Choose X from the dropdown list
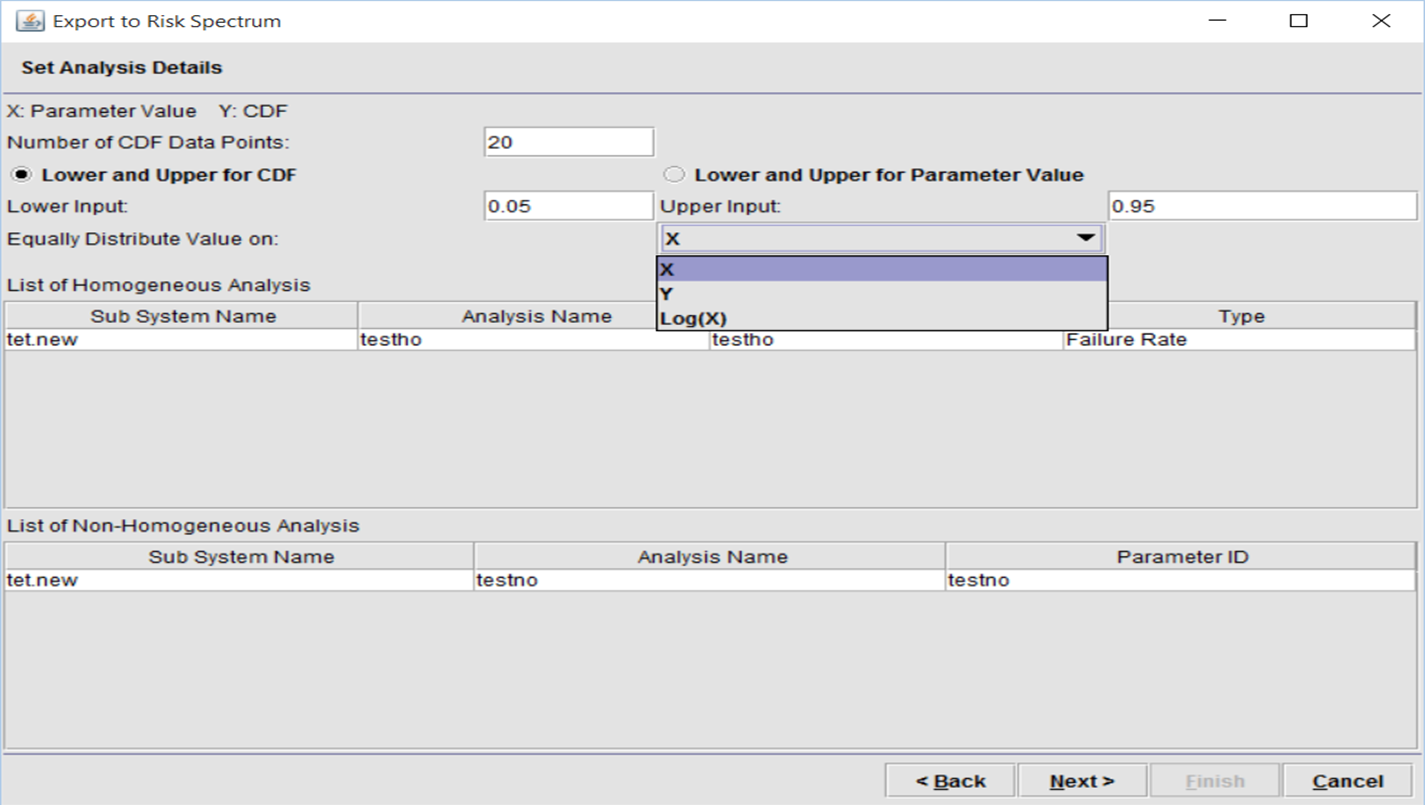This screenshot has width=1425, height=805. [881, 270]
